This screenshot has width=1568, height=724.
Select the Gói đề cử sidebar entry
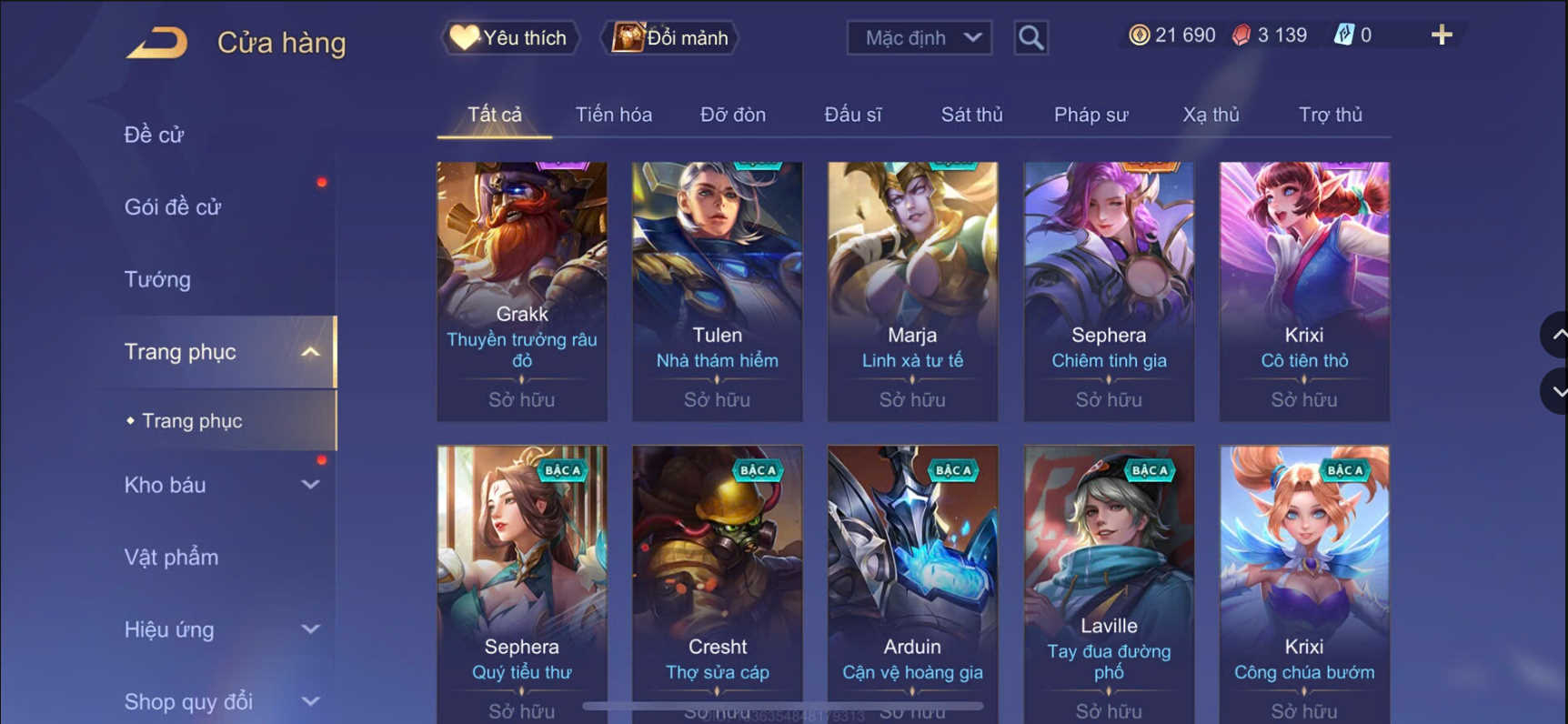173,207
